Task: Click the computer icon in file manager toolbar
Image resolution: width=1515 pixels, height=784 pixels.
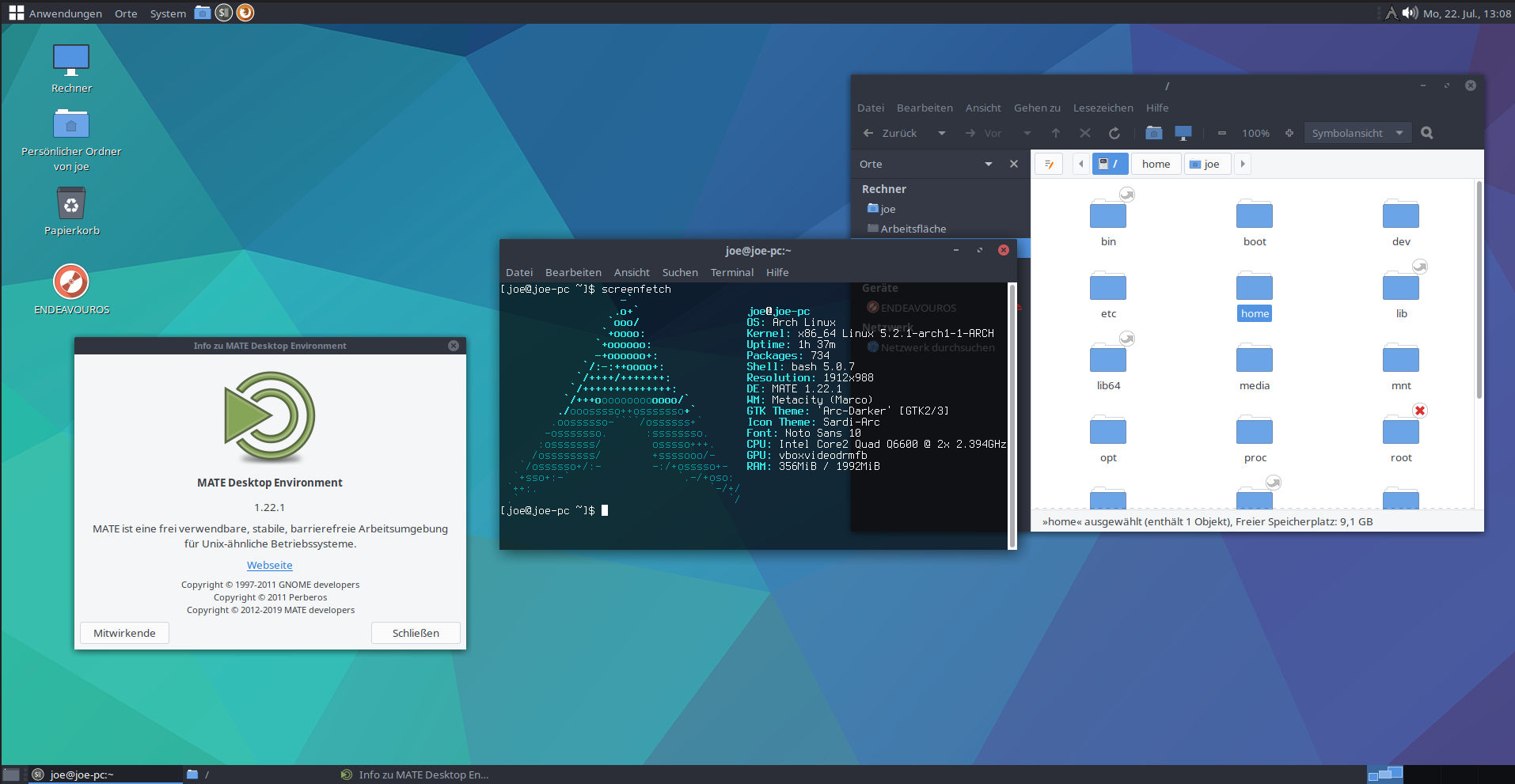Action: 1183,133
